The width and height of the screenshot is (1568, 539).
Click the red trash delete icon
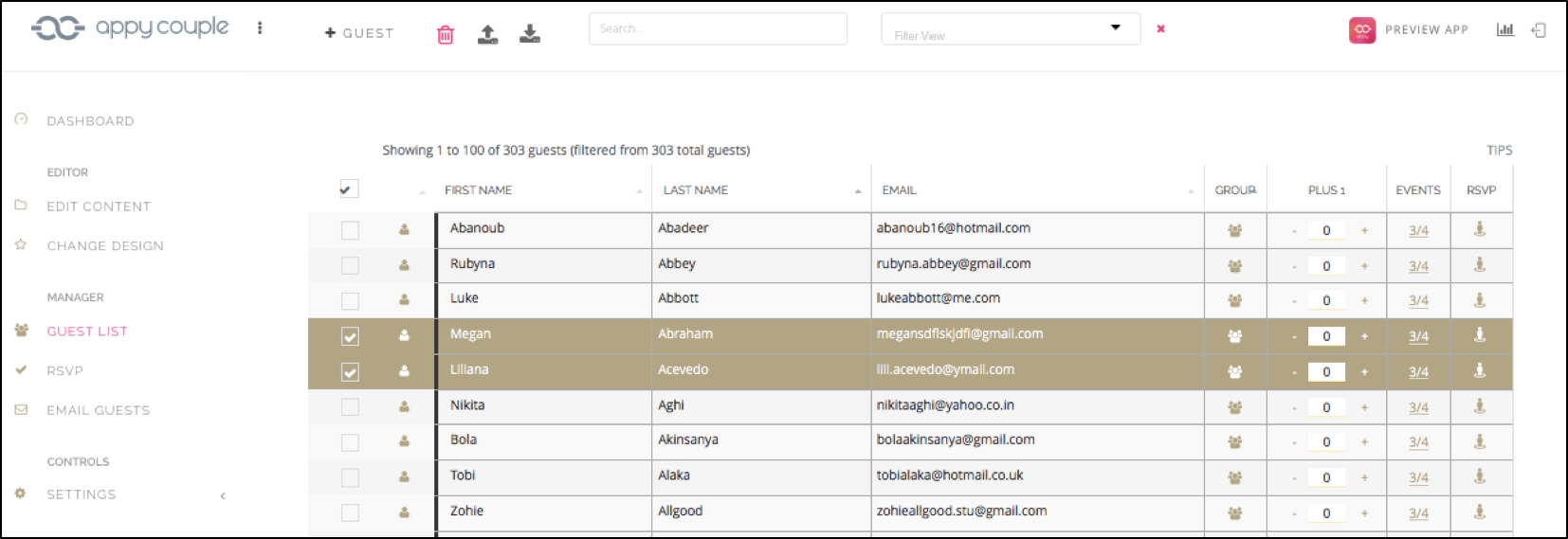point(445,35)
